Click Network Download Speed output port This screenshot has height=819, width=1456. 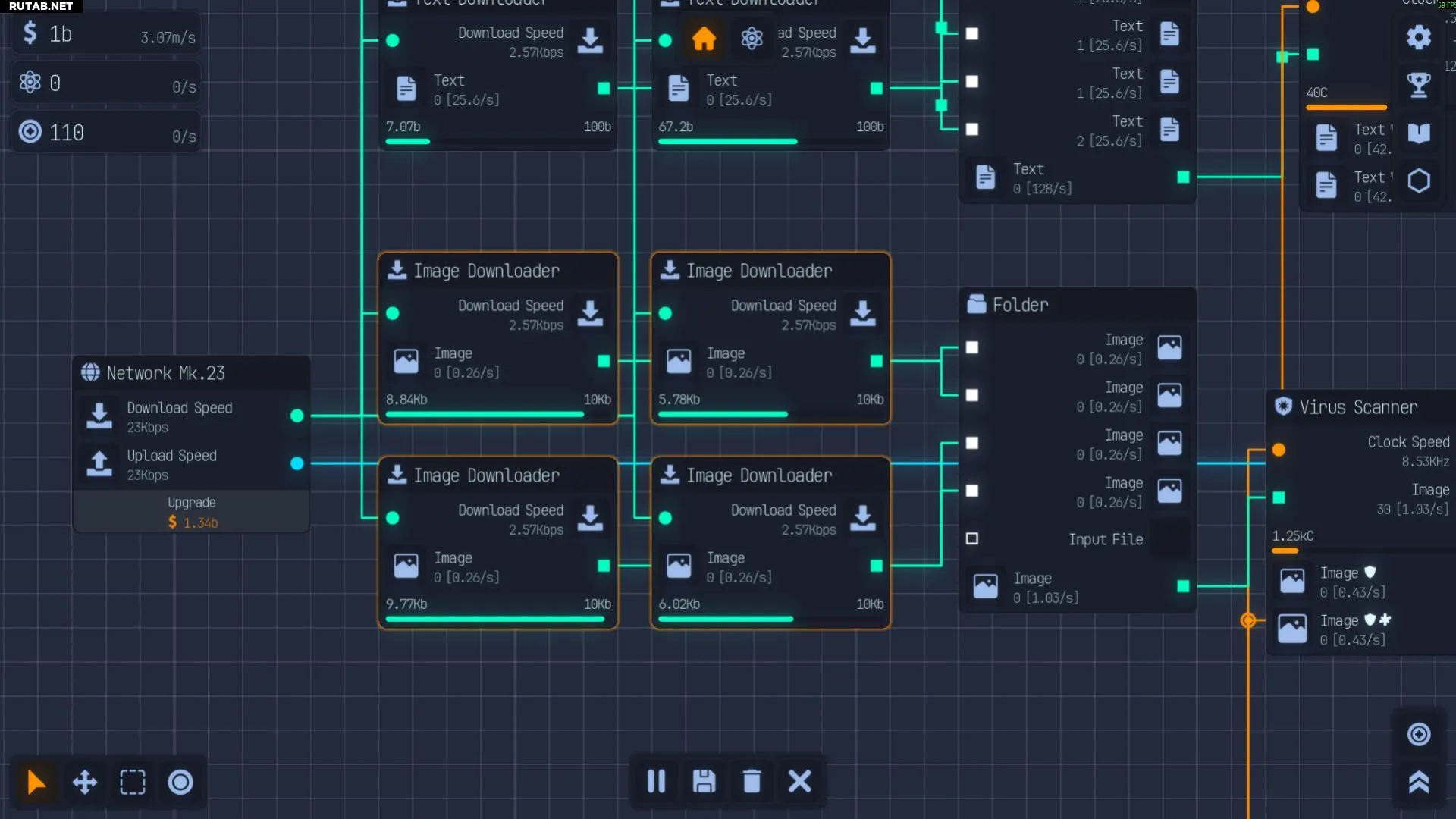(297, 416)
